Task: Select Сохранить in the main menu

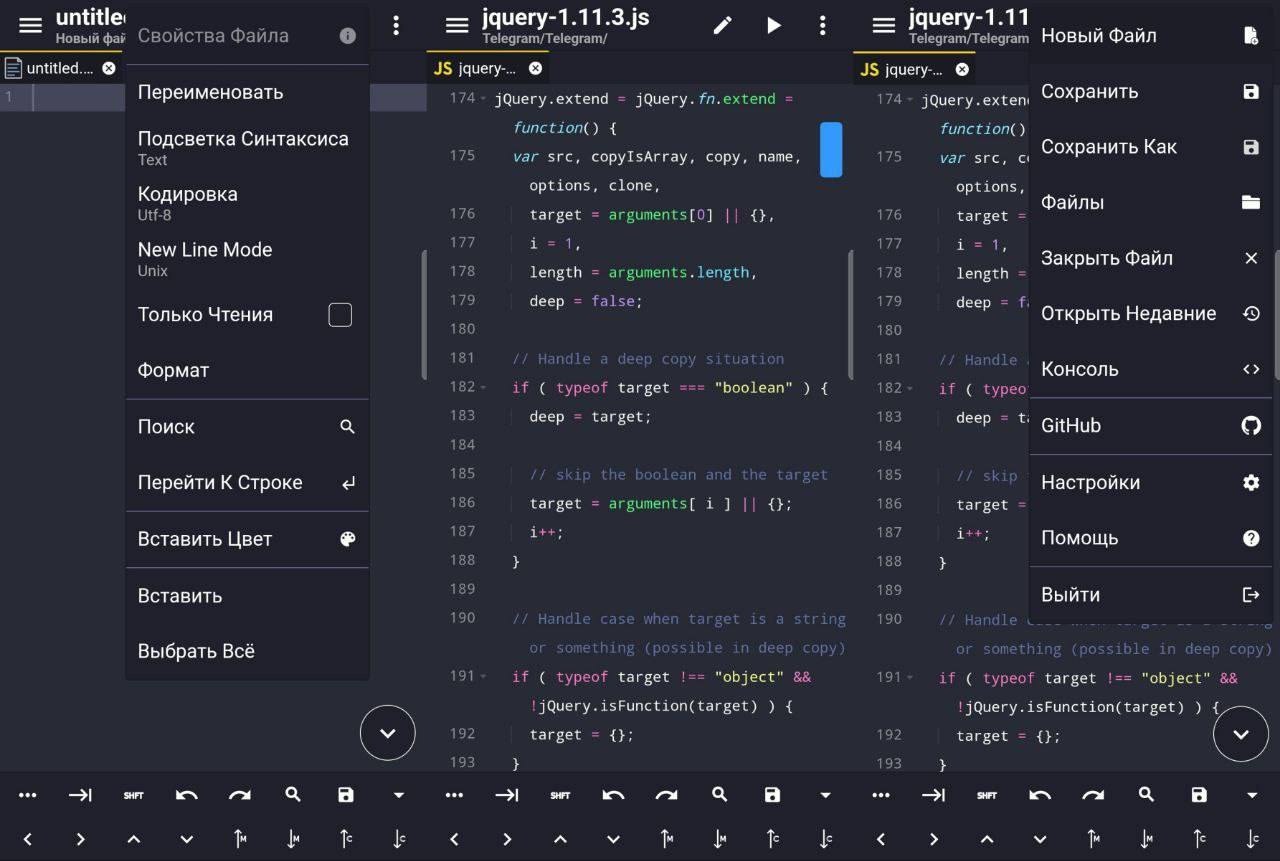Action: point(1150,92)
